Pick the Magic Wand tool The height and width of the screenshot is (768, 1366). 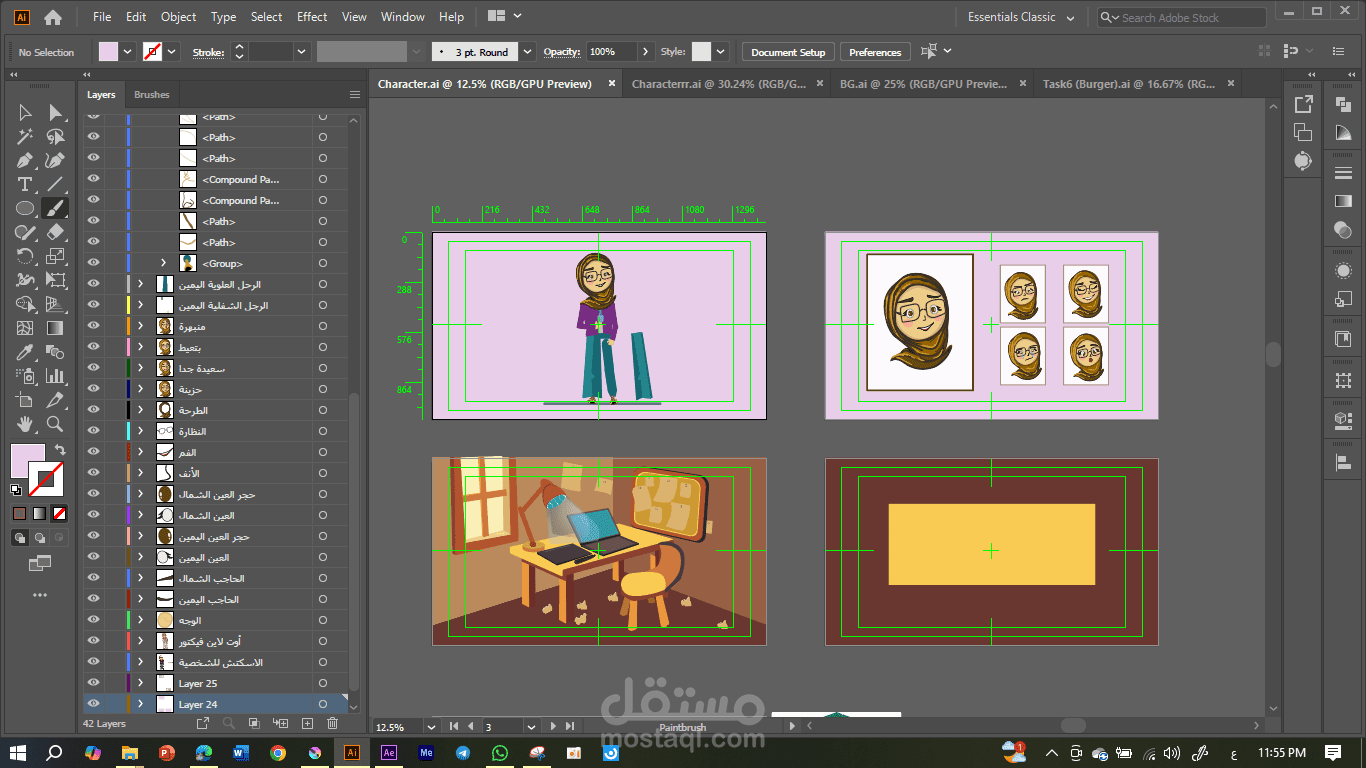pos(25,137)
